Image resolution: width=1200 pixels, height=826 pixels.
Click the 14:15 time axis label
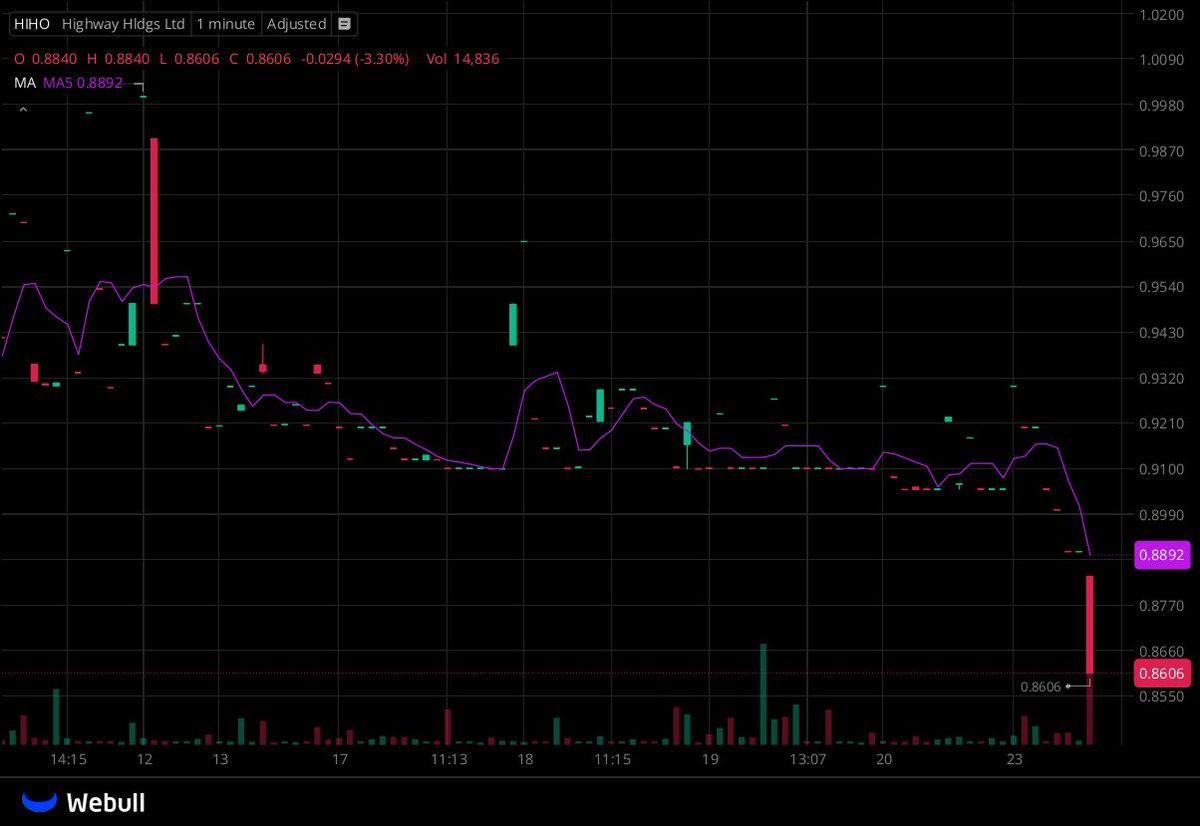69,760
